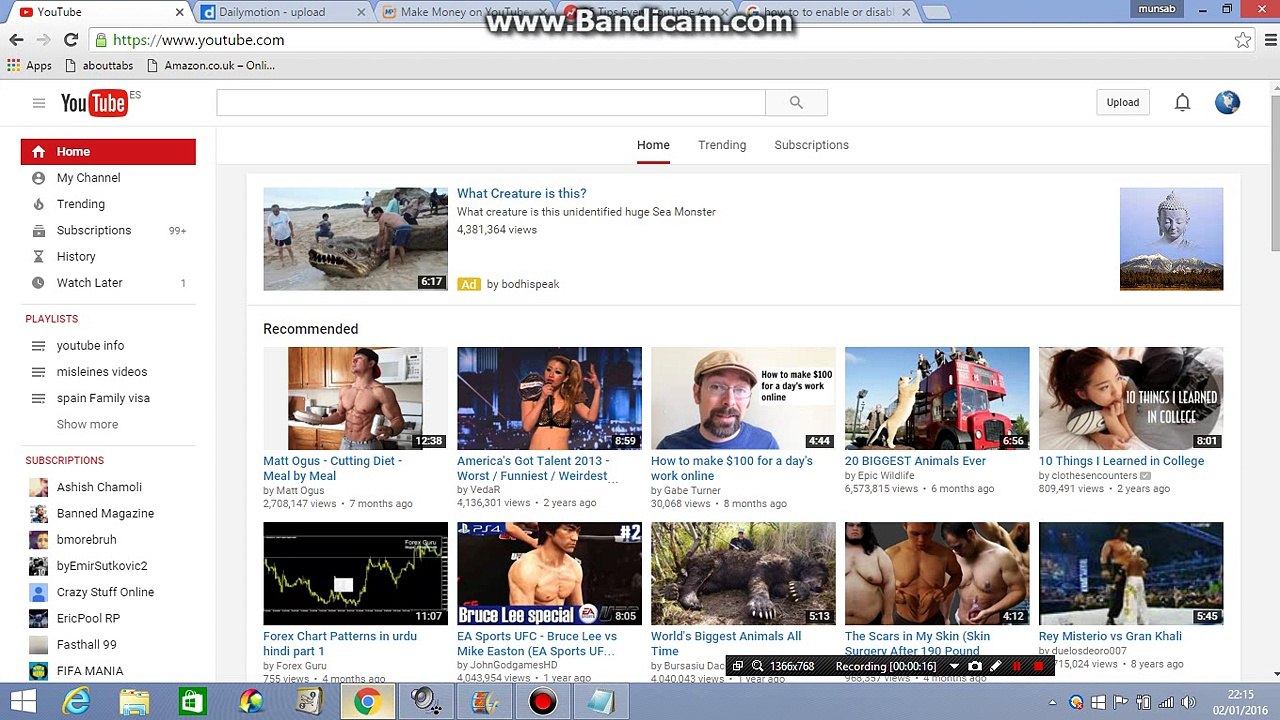The image size is (1280, 720).
Task: Open the Bandicam red record taskbar icon
Action: pos(542,702)
